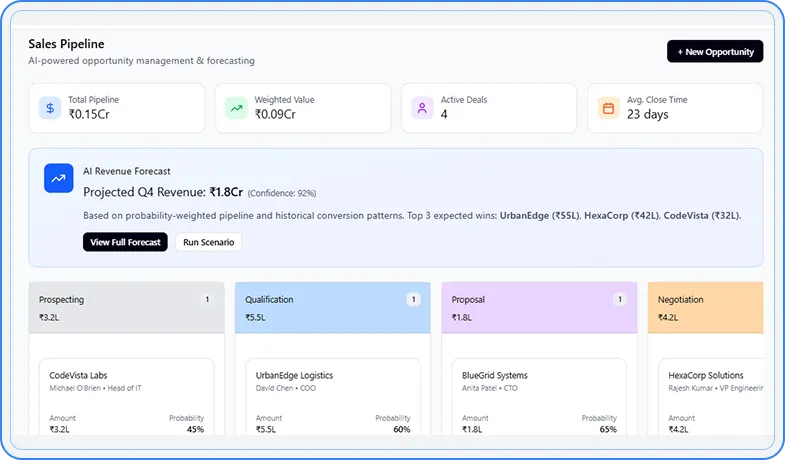Click the blue AI Revenue Forecast icon
The image size is (785, 460).
click(x=59, y=179)
